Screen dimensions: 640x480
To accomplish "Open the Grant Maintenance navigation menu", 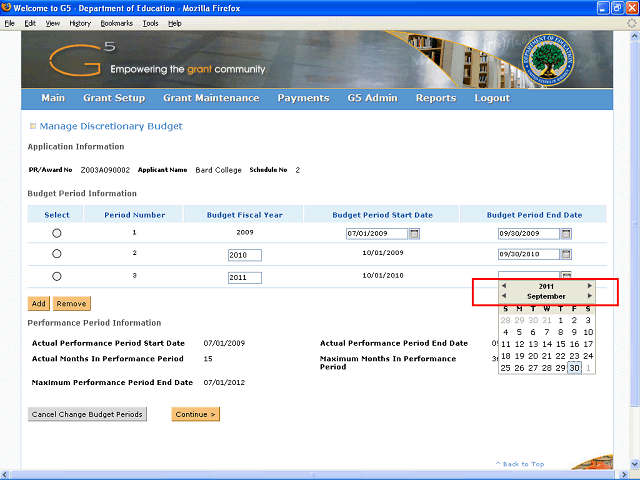I will coord(211,98).
